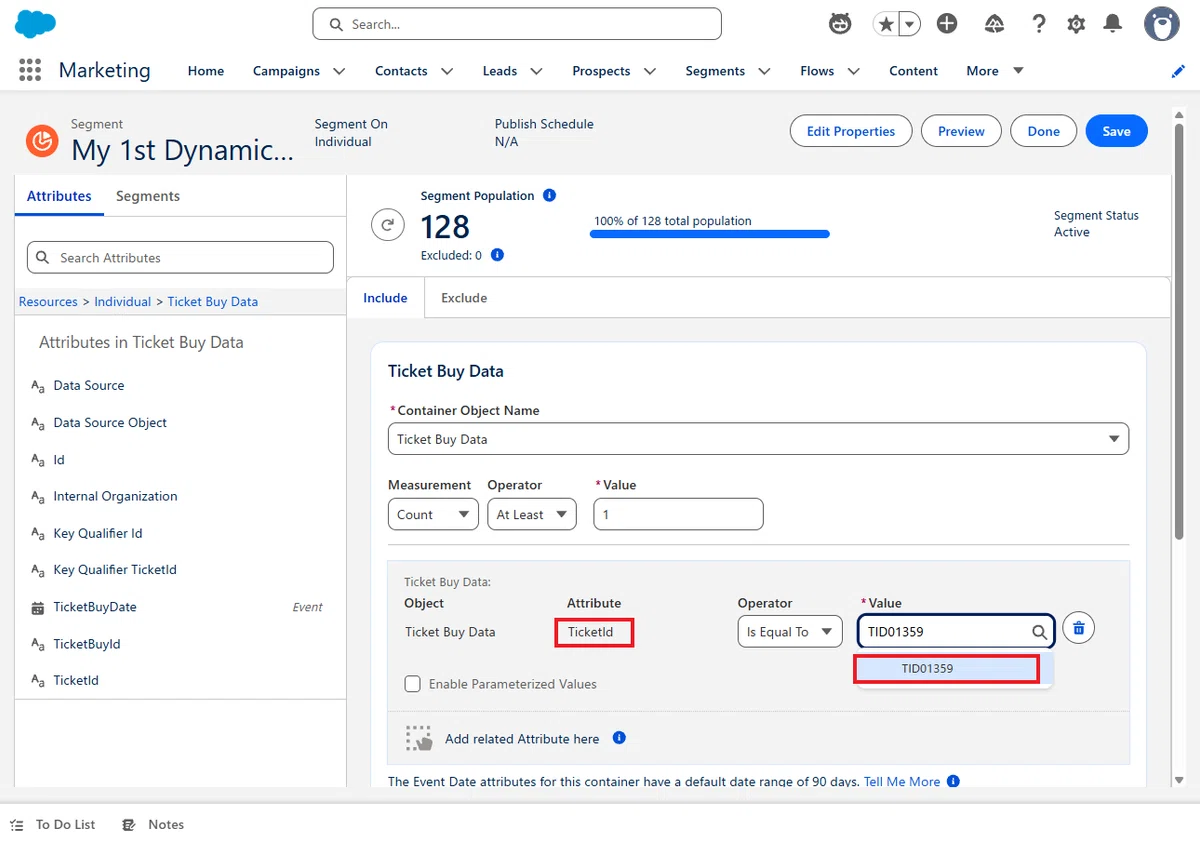Switch to the Attributes tab
Viewport: 1200px width, 842px height.
click(59, 196)
